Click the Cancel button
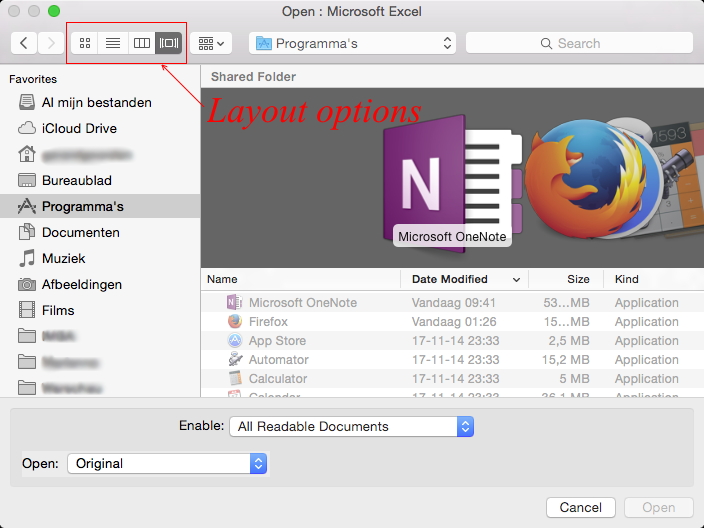 click(581, 507)
